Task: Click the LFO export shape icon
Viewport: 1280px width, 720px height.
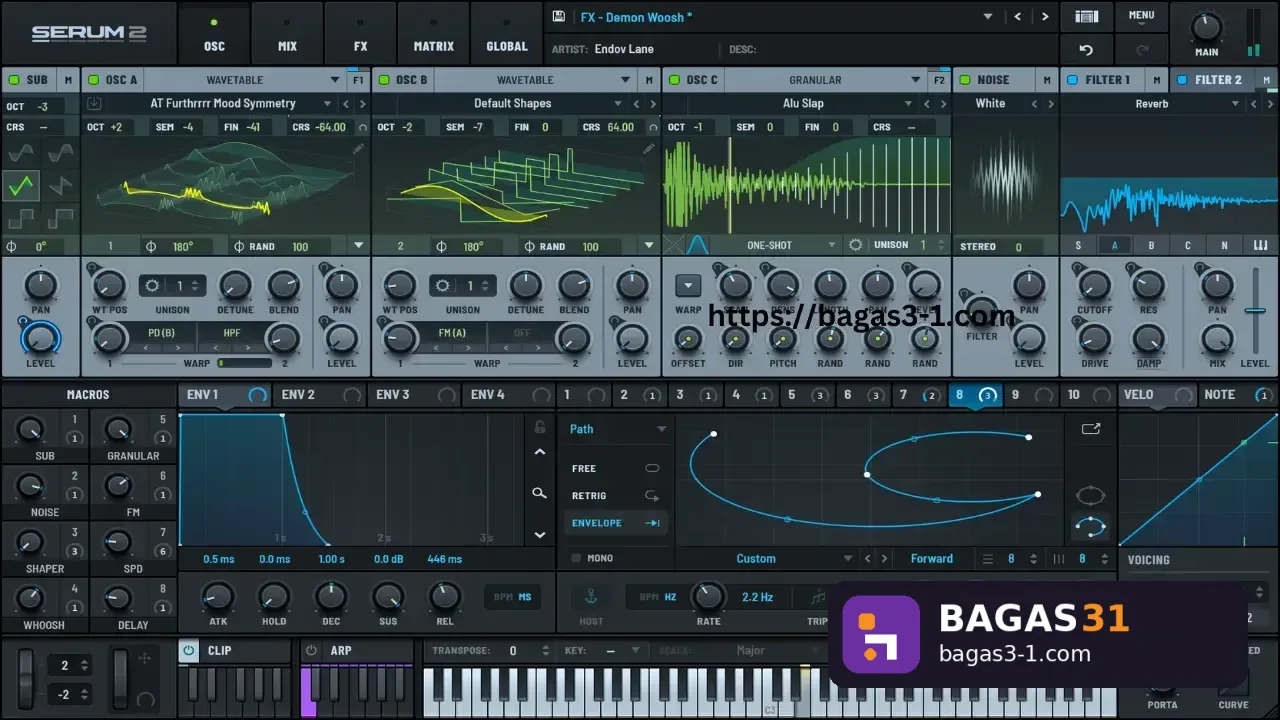Action: pyautogui.click(x=1091, y=429)
